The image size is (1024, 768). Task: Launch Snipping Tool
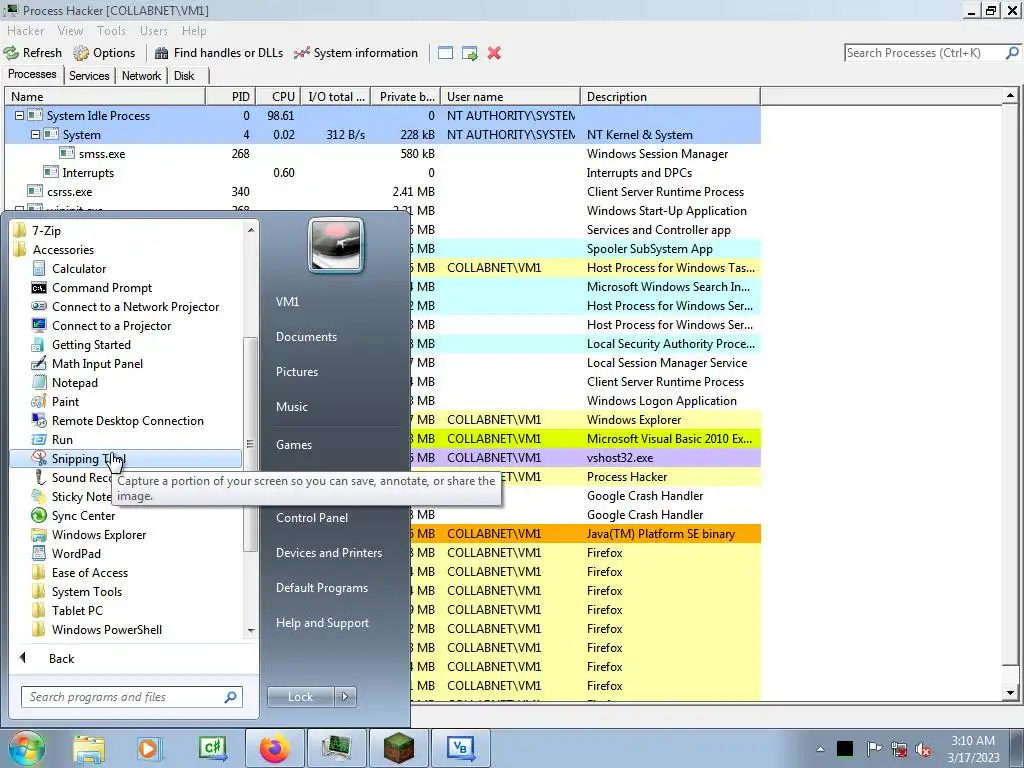point(125,458)
